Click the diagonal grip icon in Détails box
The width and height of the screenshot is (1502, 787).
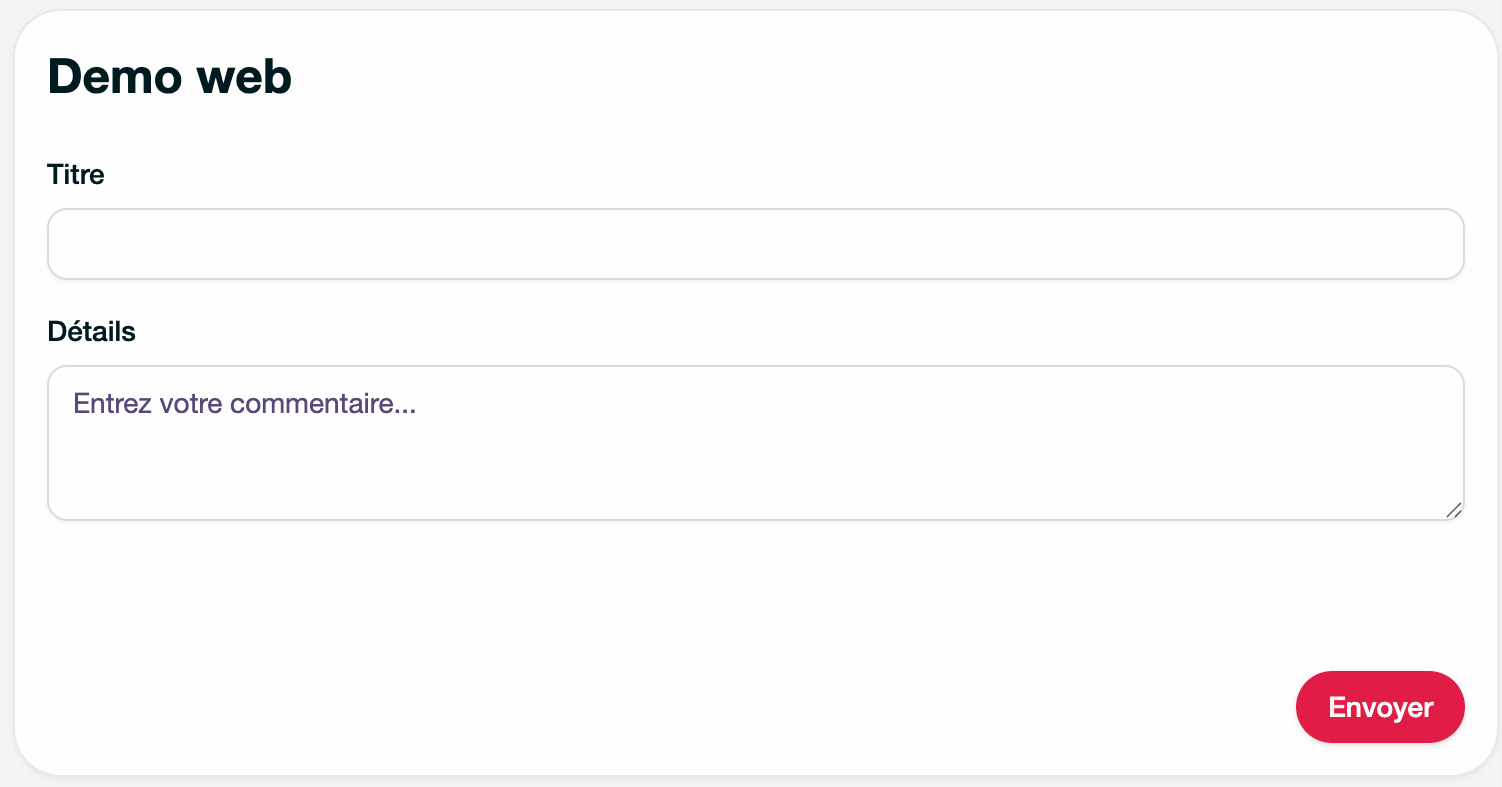[1454, 510]
